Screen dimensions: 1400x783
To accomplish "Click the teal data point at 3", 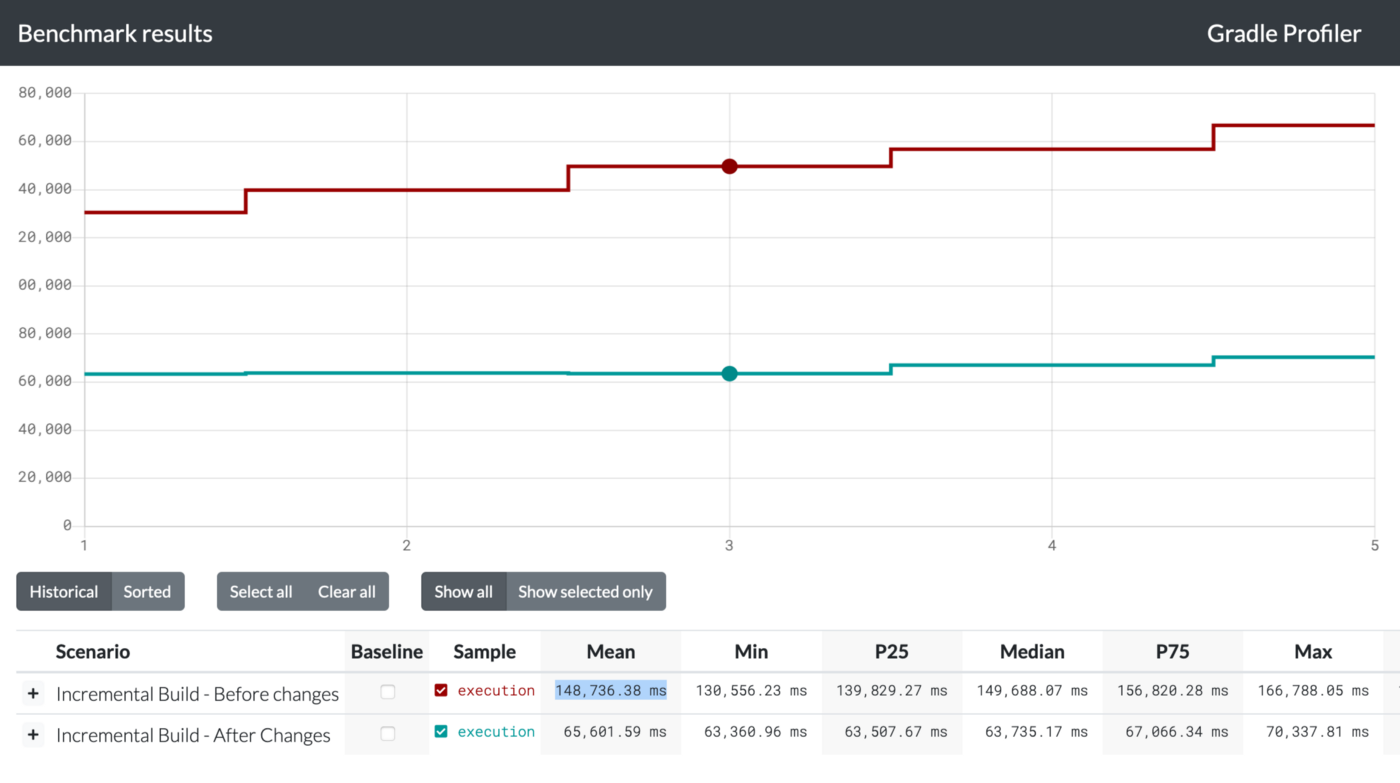I will point(729,374).
